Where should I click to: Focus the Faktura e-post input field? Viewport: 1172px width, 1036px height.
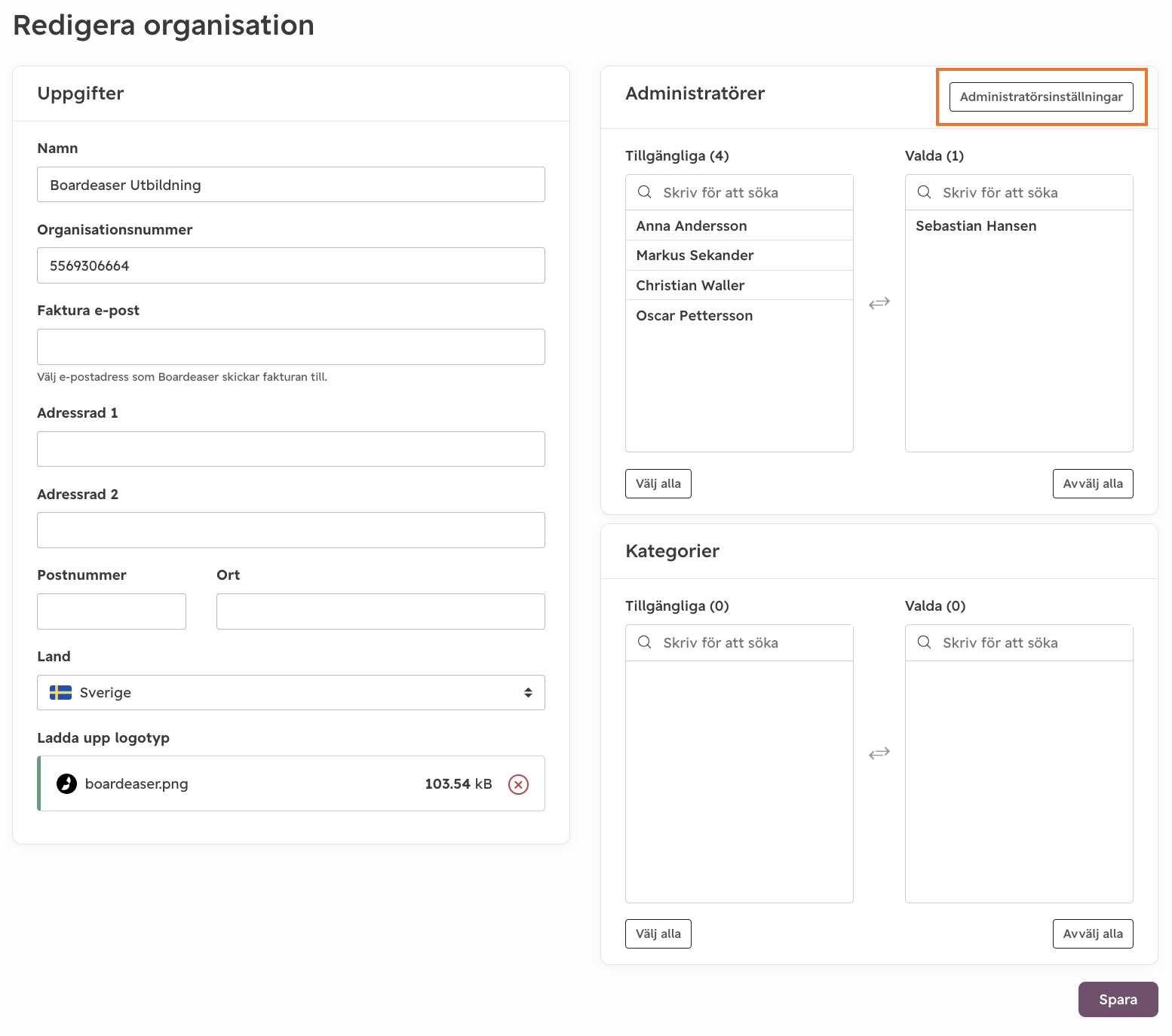[291, 347]
